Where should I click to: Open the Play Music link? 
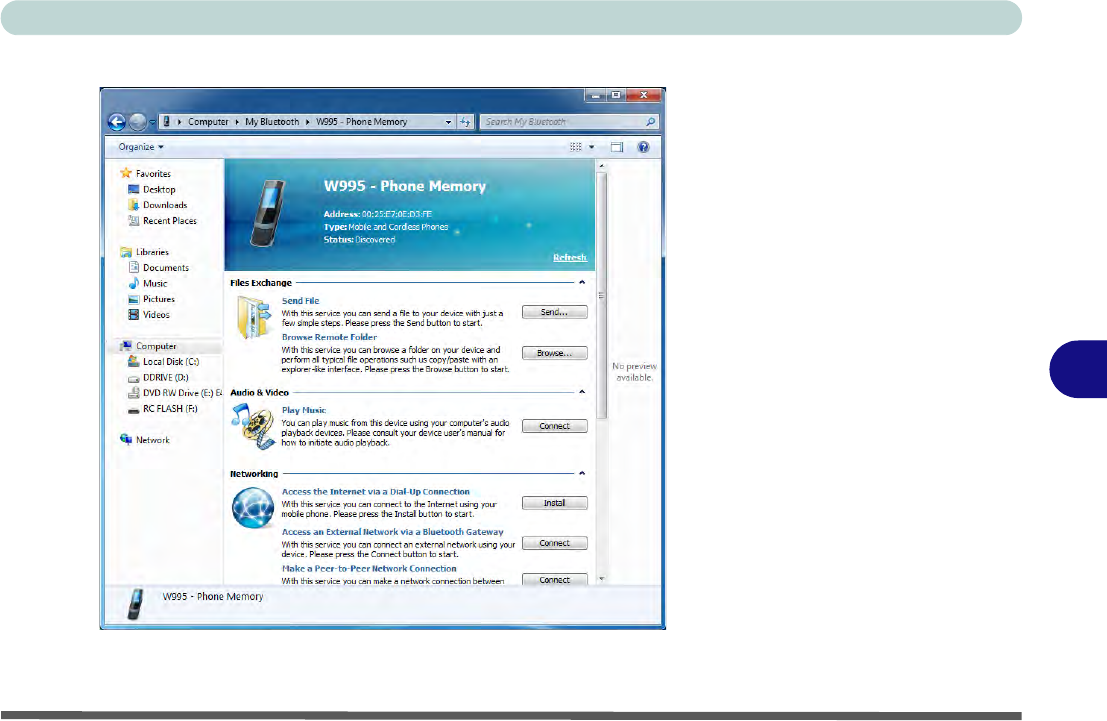(304, 410)
